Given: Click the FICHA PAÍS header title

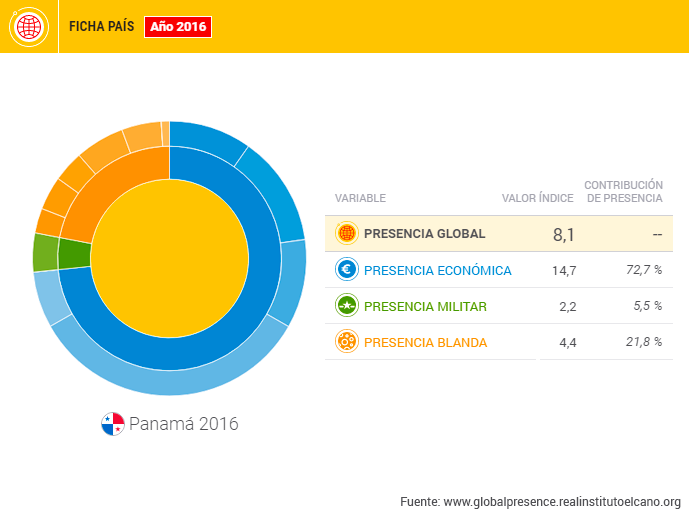Looking at the screenshot, I should (x=101, y=27).
